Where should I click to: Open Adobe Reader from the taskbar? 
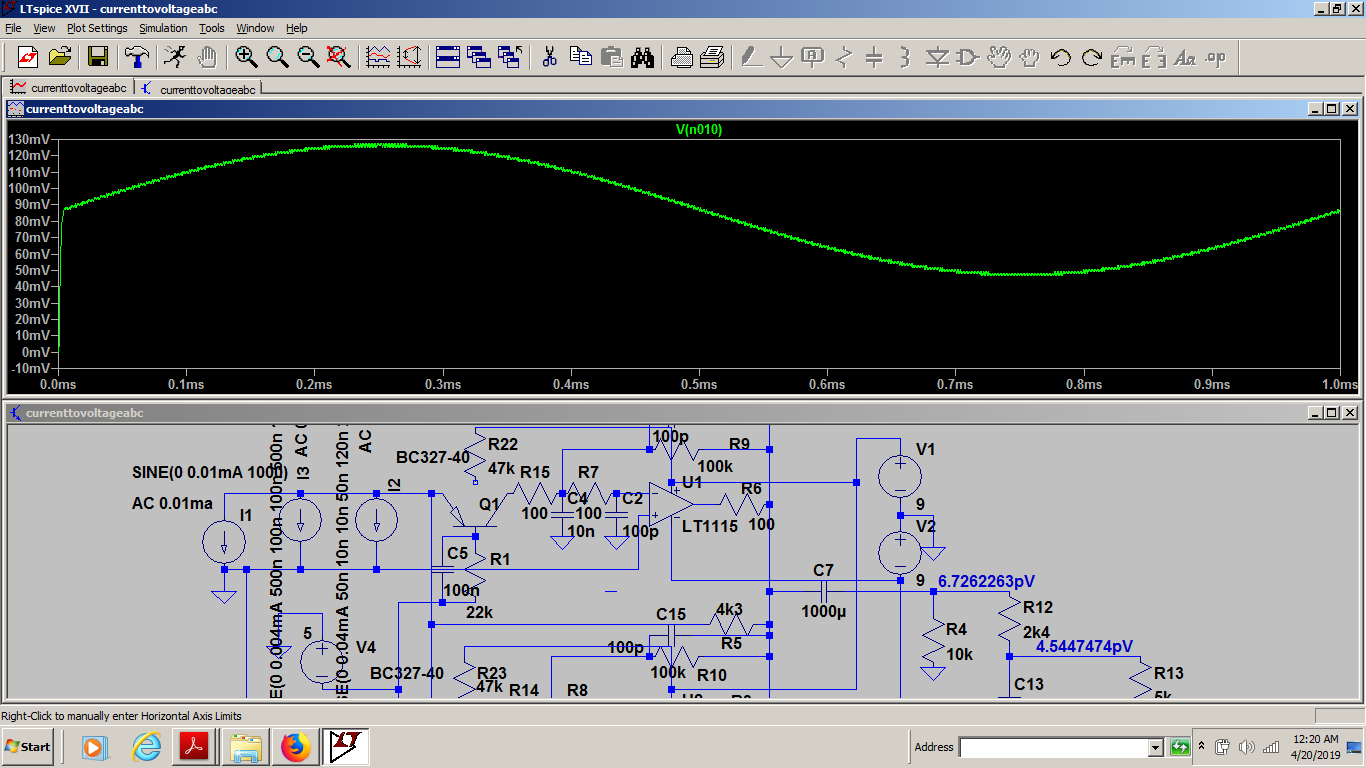tap(192, 746)
